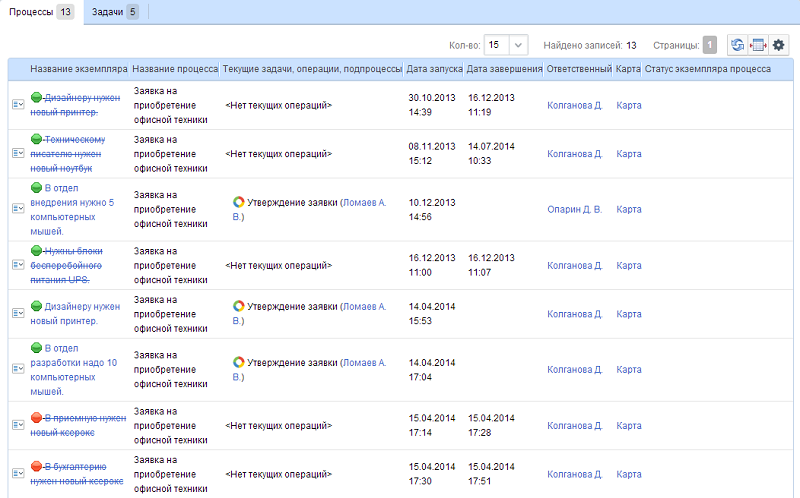This screenshot has width=800, height=498.
Task: Click task icon for 'Утверждение заявки' dated 14.04.2014 15:53
Action: pos(238,306)
